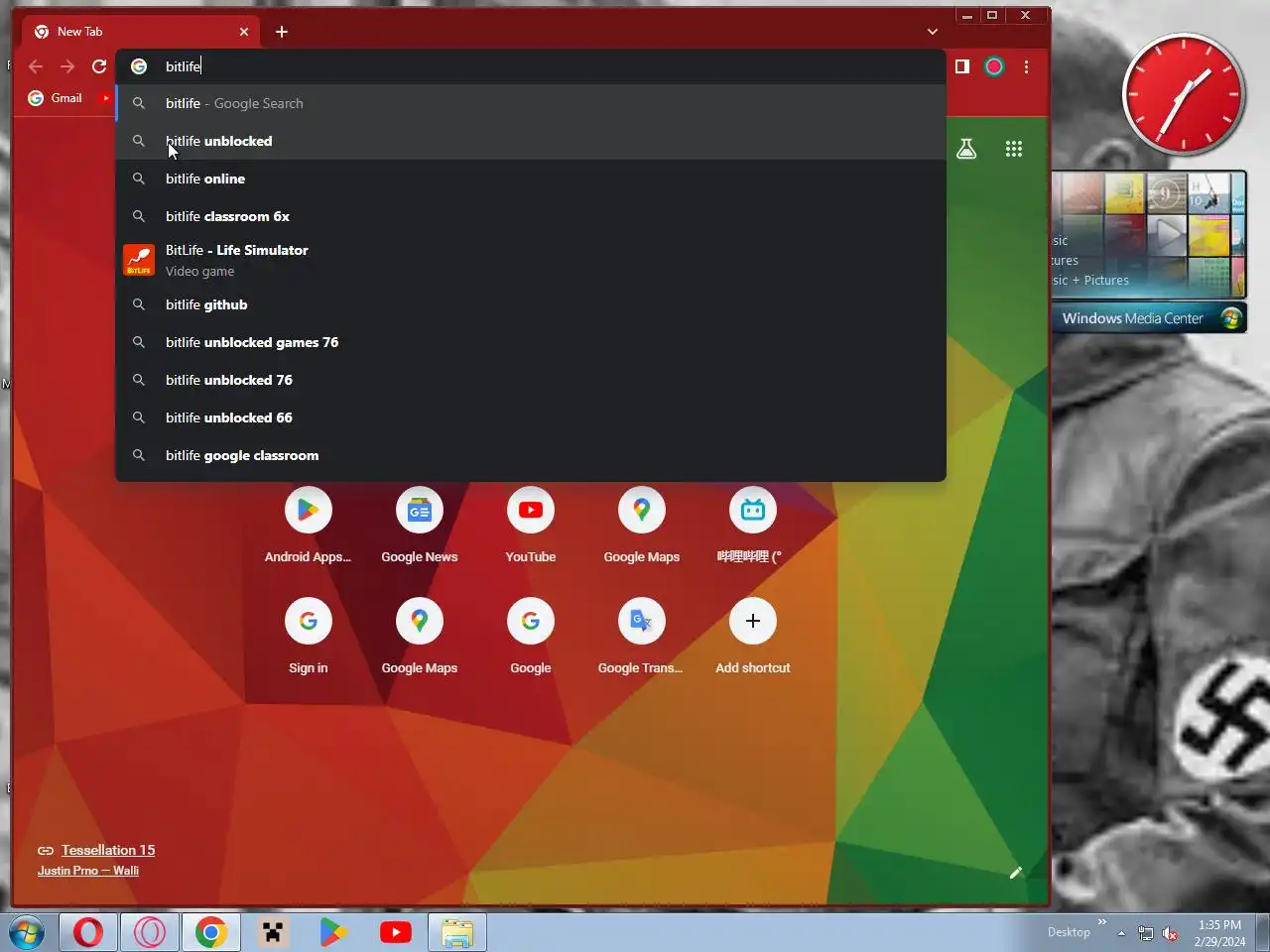Open Windows Media Center gadget
Viewport: 1270px width, 952px height.
click(x=1148, y=318)
